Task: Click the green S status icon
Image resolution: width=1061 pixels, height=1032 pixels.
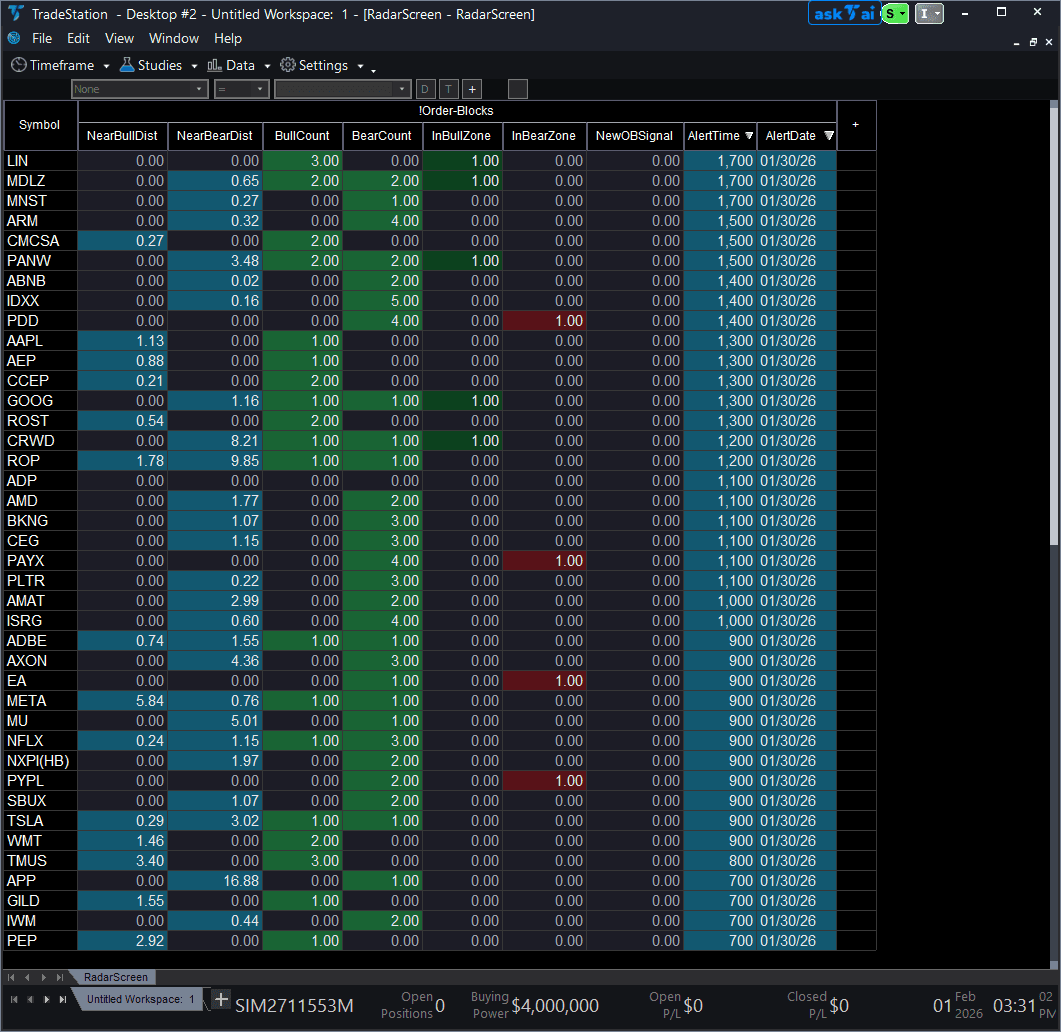Action: coord(894,13)
